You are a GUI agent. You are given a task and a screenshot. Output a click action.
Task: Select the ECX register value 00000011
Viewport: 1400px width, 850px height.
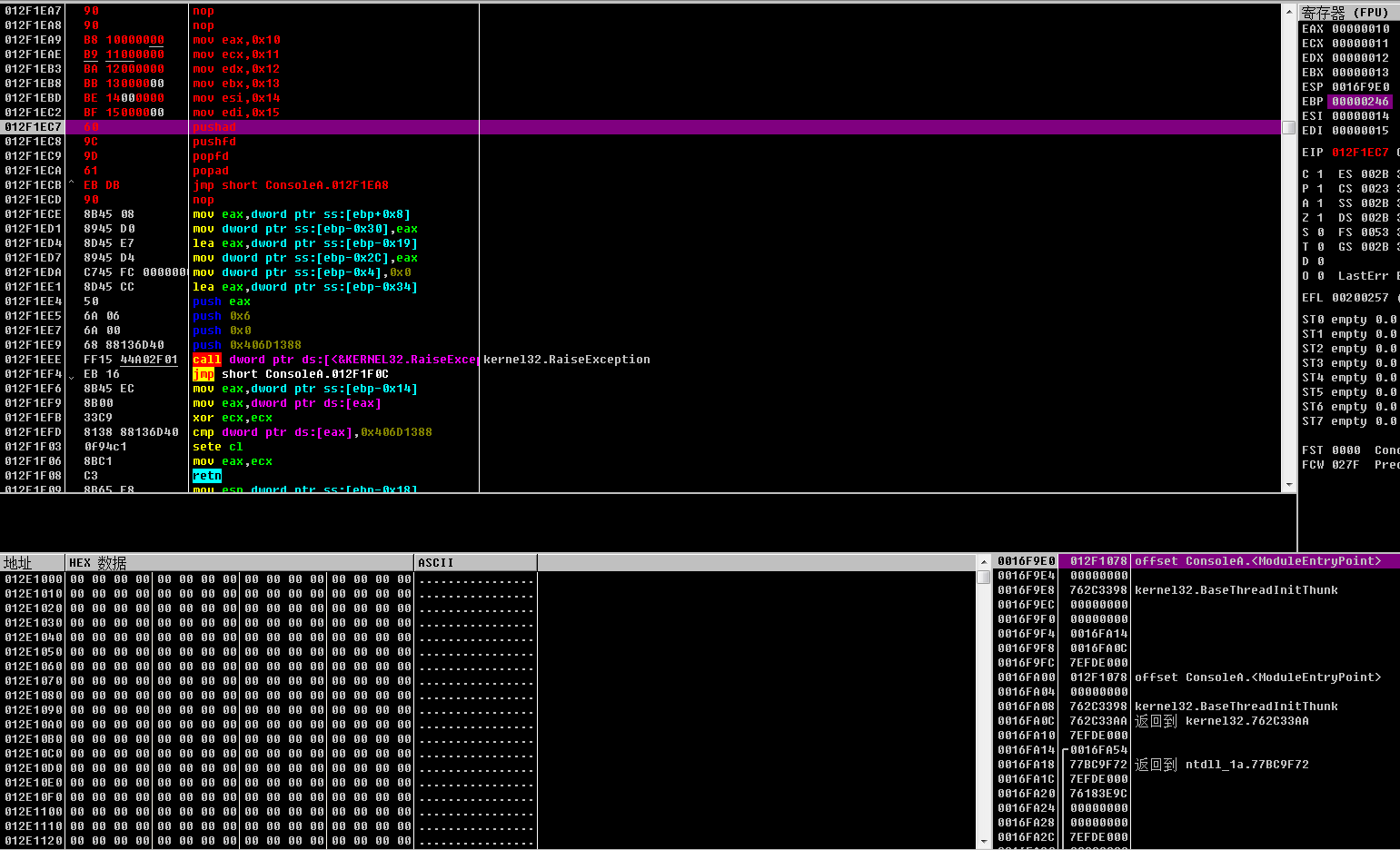coord(1360,44)
